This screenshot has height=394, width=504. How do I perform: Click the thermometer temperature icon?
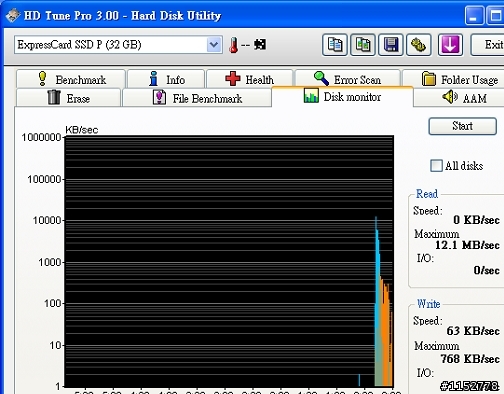point(234,45)
